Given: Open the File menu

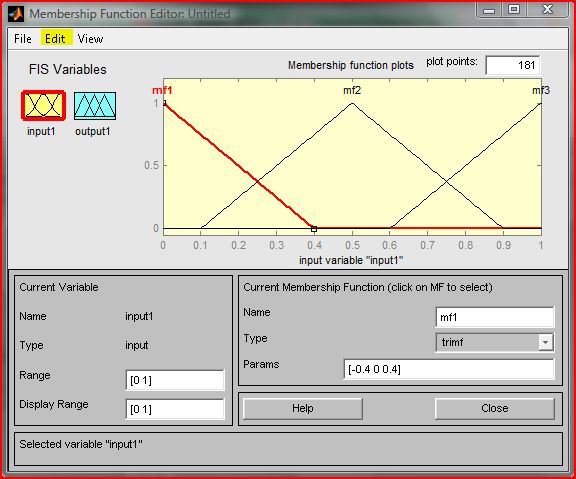Looking at the screenshot, I should coord(23,39).
